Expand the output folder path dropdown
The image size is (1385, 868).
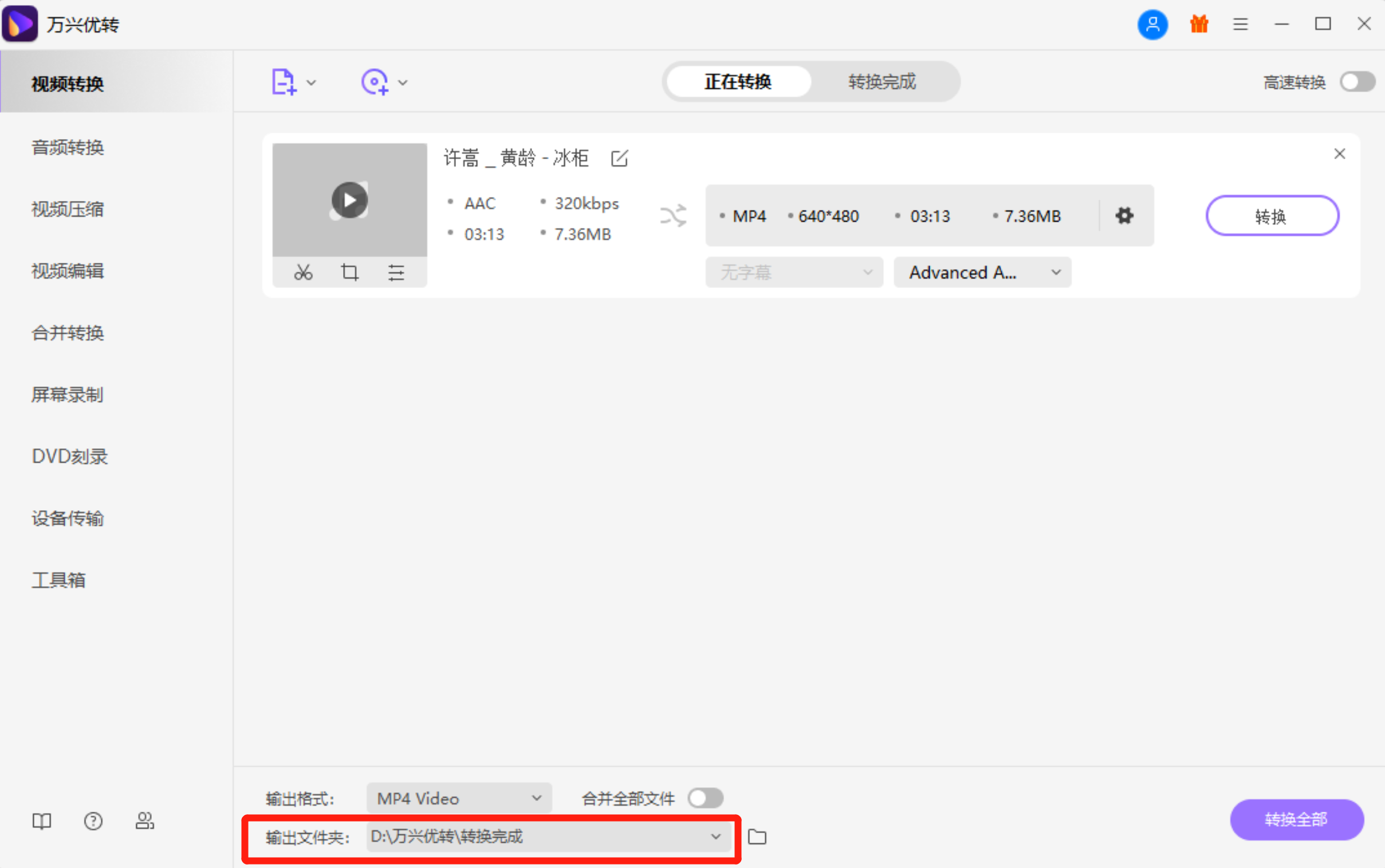coord(715,837)
